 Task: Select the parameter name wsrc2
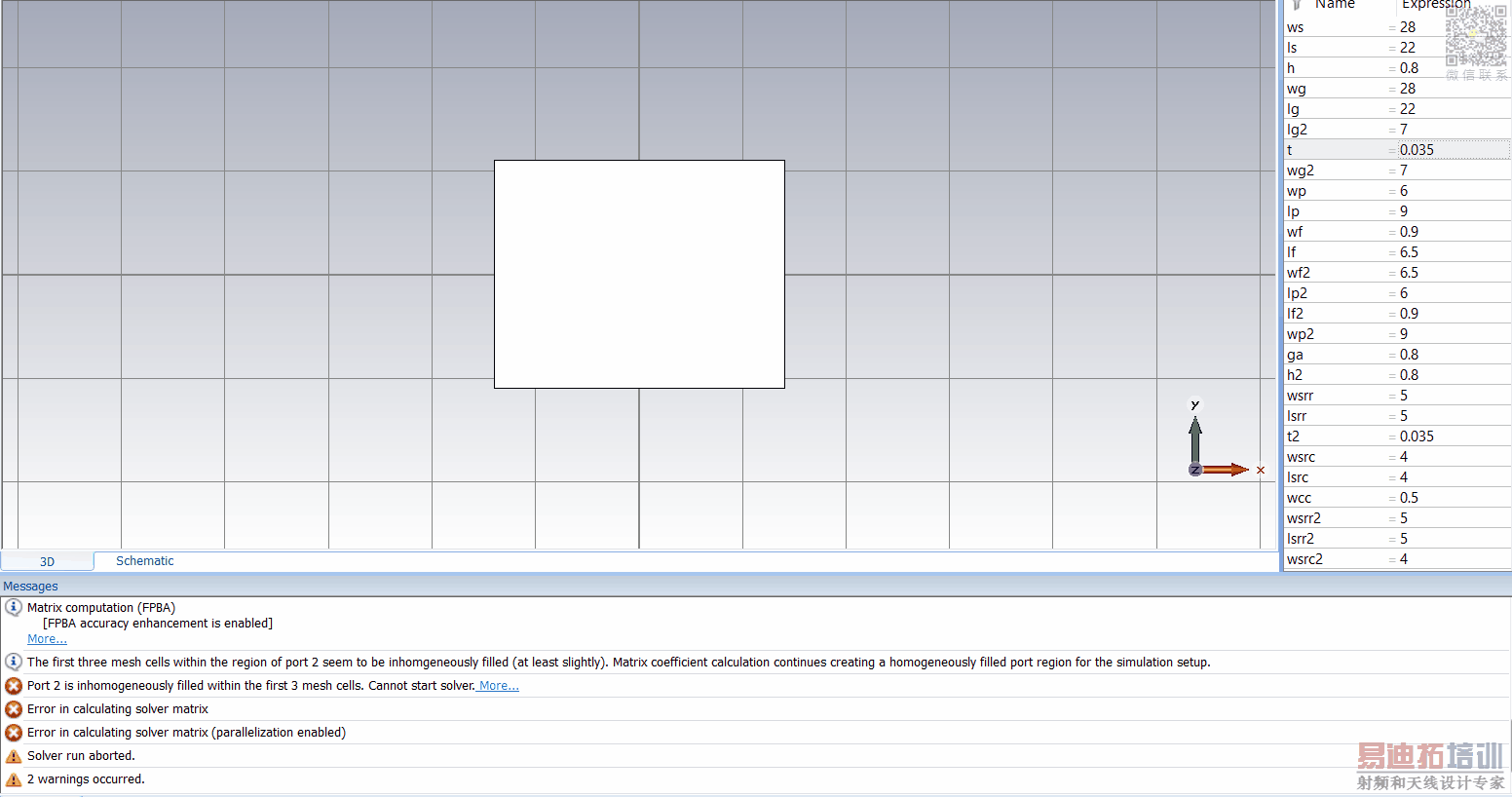point(1304,559)
